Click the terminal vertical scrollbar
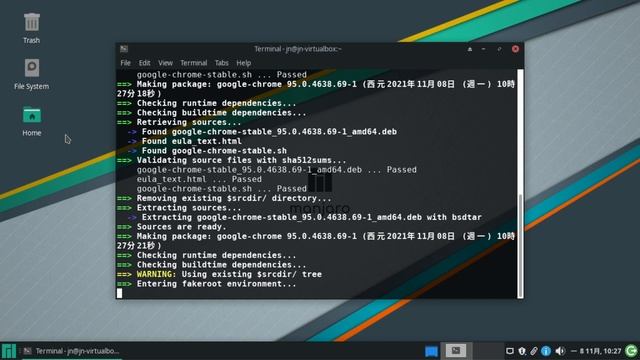 tap(520, 184)
